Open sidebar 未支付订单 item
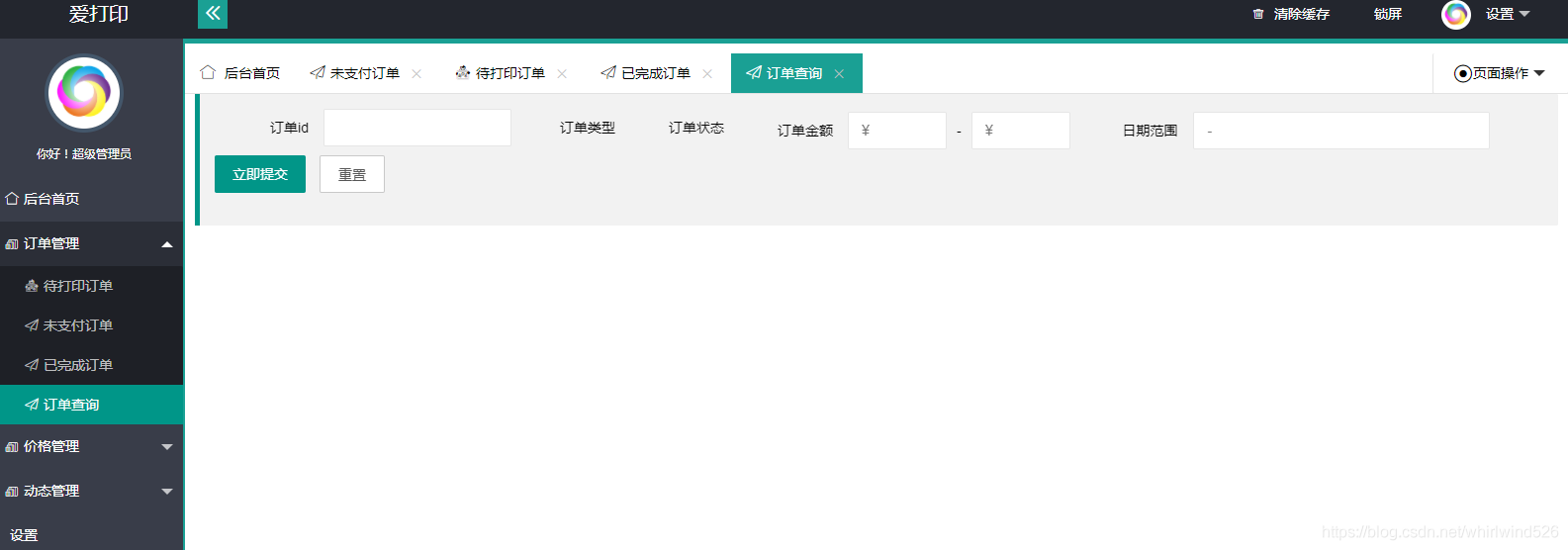Image resolution: width=1568 pixels, height=550 pixels. [92, 325]
